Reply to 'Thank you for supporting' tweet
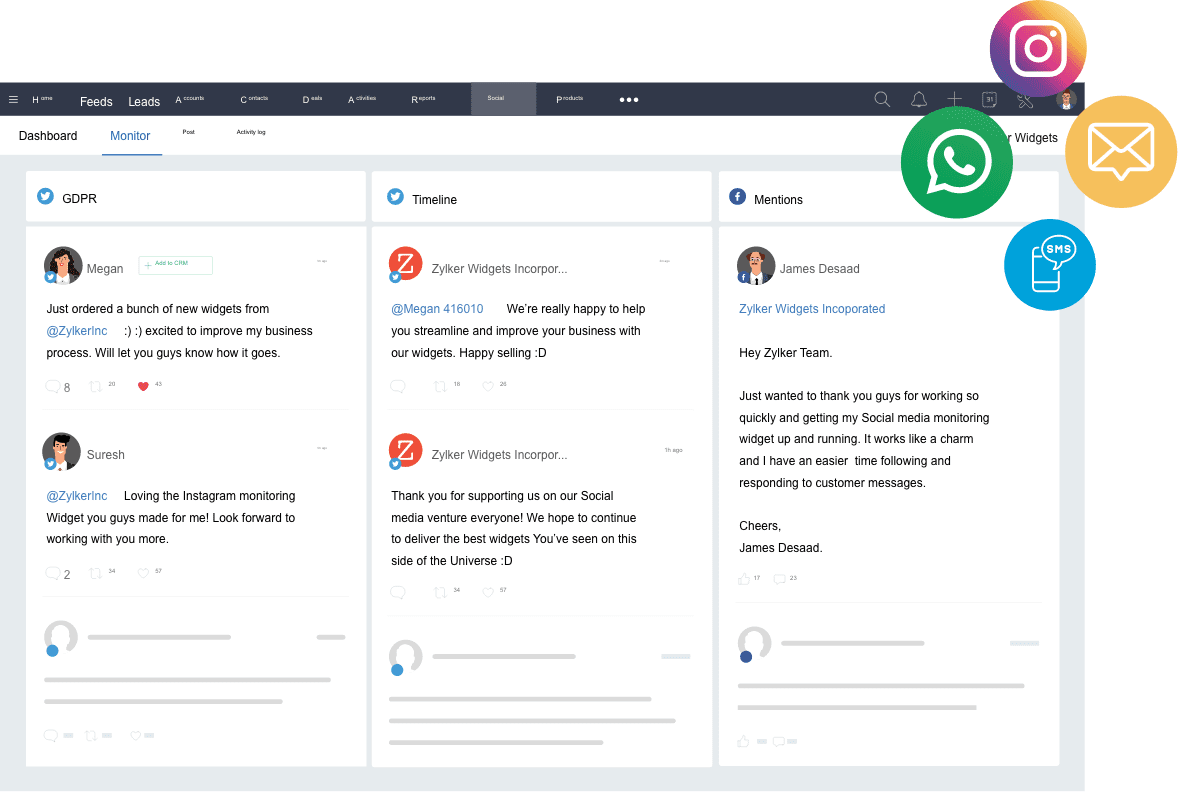 click(x=398, y=592)
